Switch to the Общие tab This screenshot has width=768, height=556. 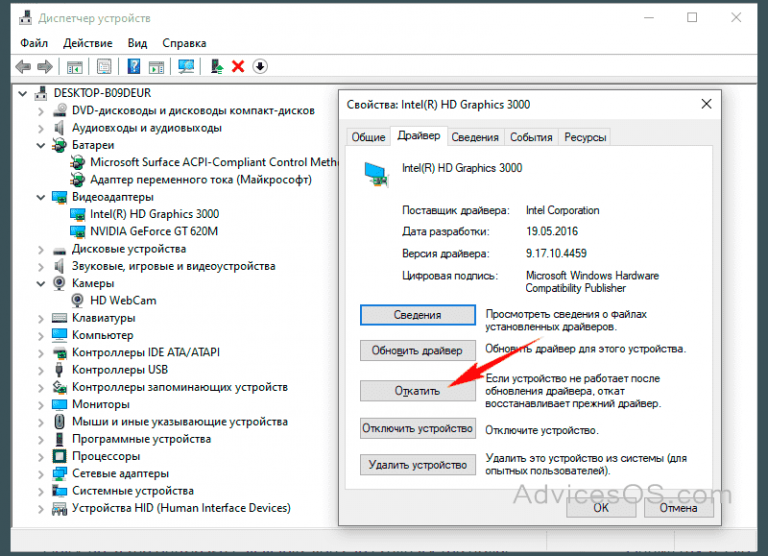coord(368,137)
